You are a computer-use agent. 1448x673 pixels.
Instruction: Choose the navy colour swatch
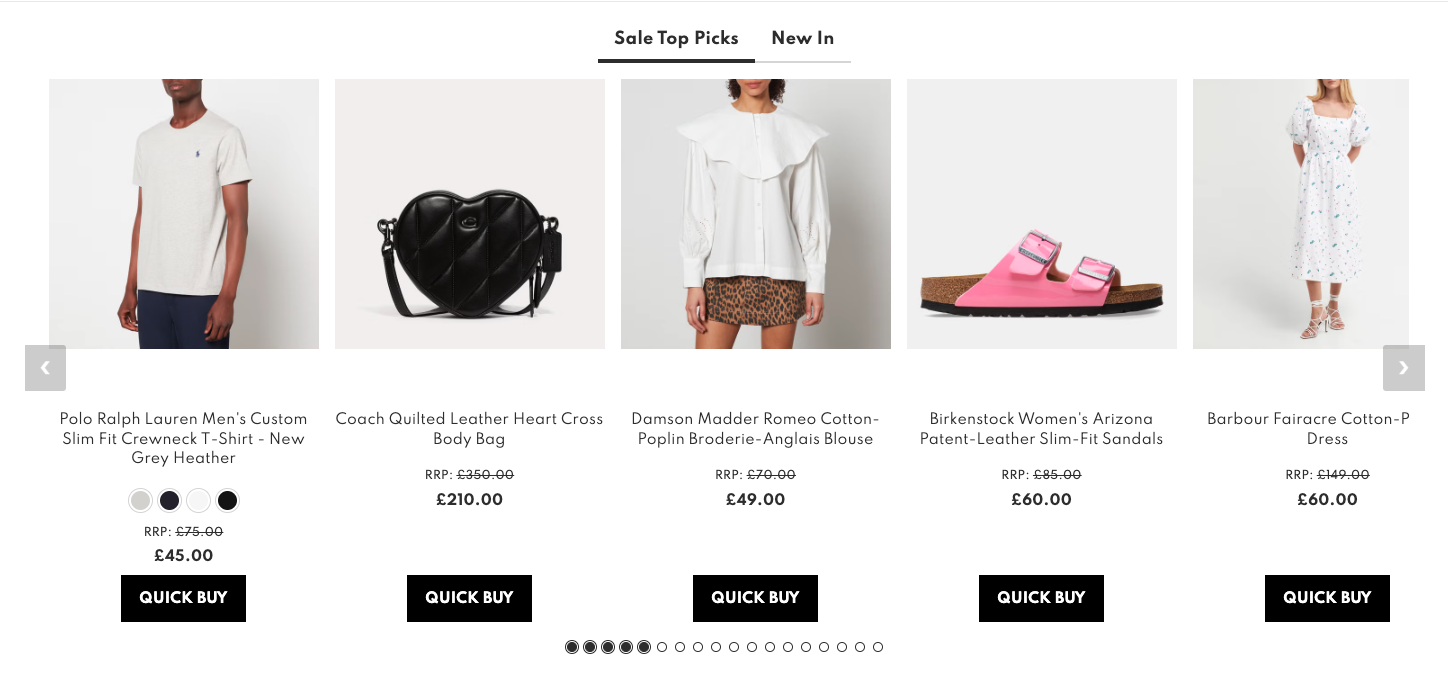pyautogui.click(x=170, y=500)
